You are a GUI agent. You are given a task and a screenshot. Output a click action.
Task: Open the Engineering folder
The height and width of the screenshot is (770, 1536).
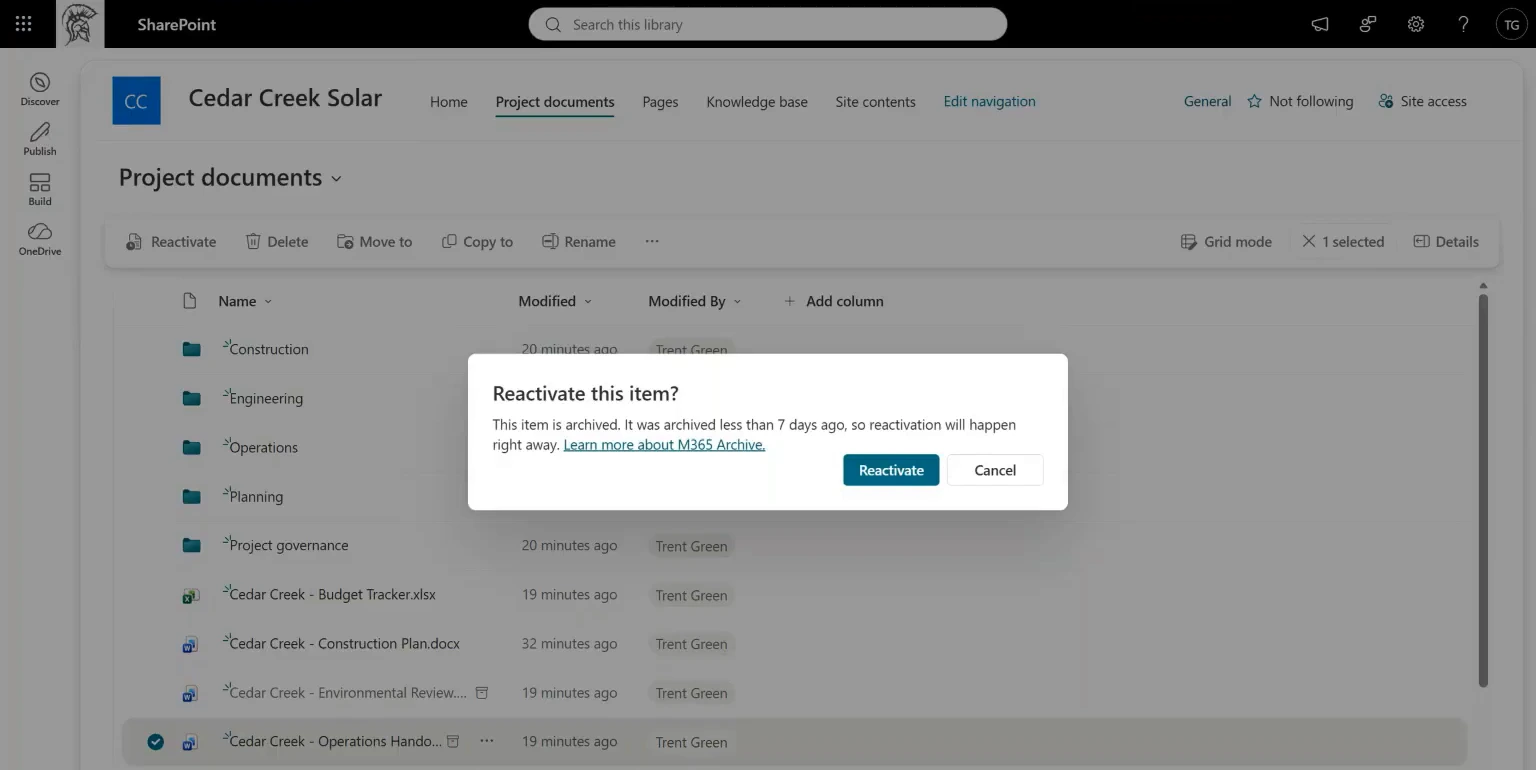coord(266,398)
